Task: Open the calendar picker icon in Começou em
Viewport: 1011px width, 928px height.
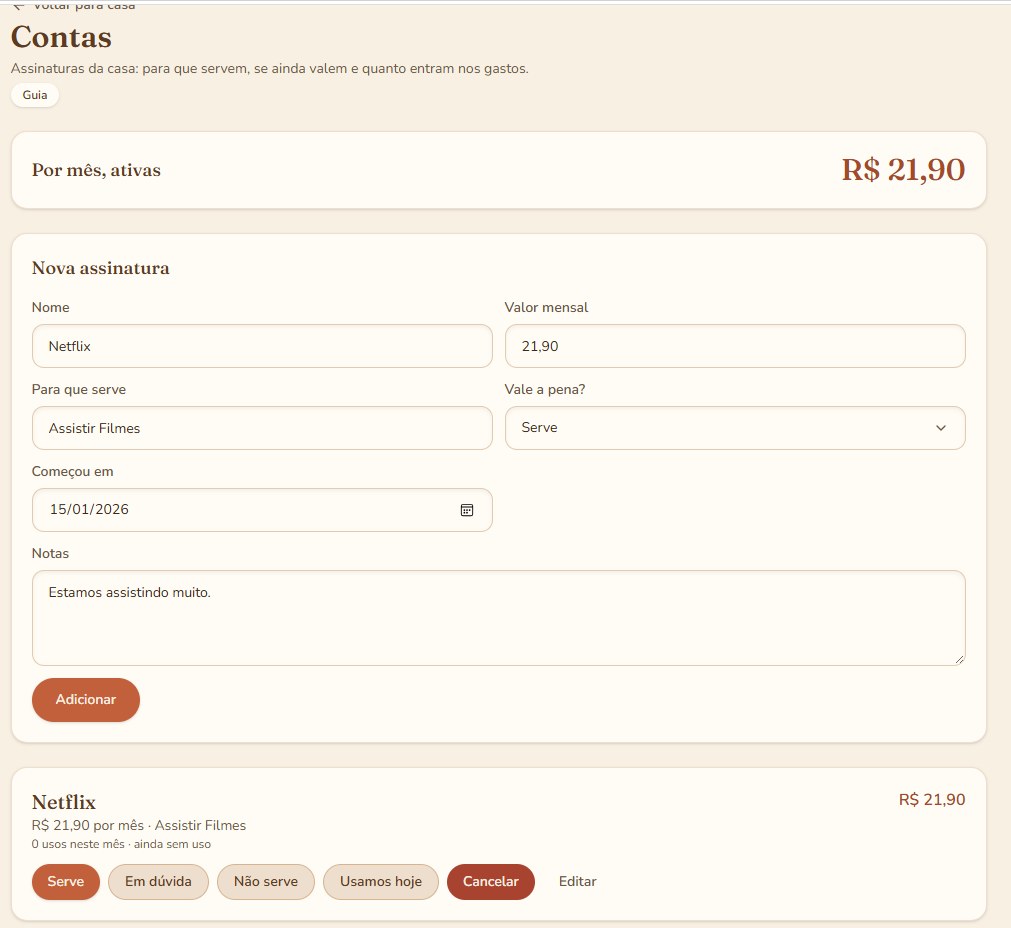Action: [467, 510]
